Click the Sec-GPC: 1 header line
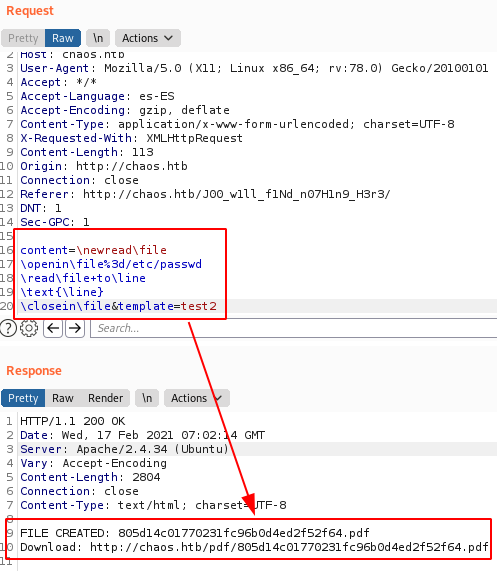This screenshot has height=571, width=497. point(55,222)
